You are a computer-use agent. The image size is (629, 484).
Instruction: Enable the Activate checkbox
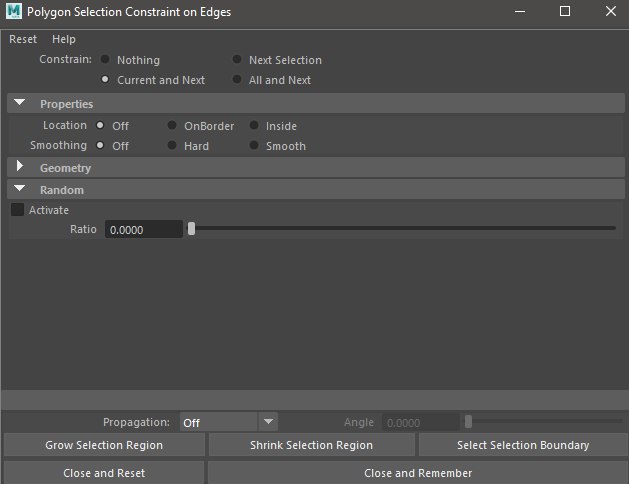coord(17,209)
